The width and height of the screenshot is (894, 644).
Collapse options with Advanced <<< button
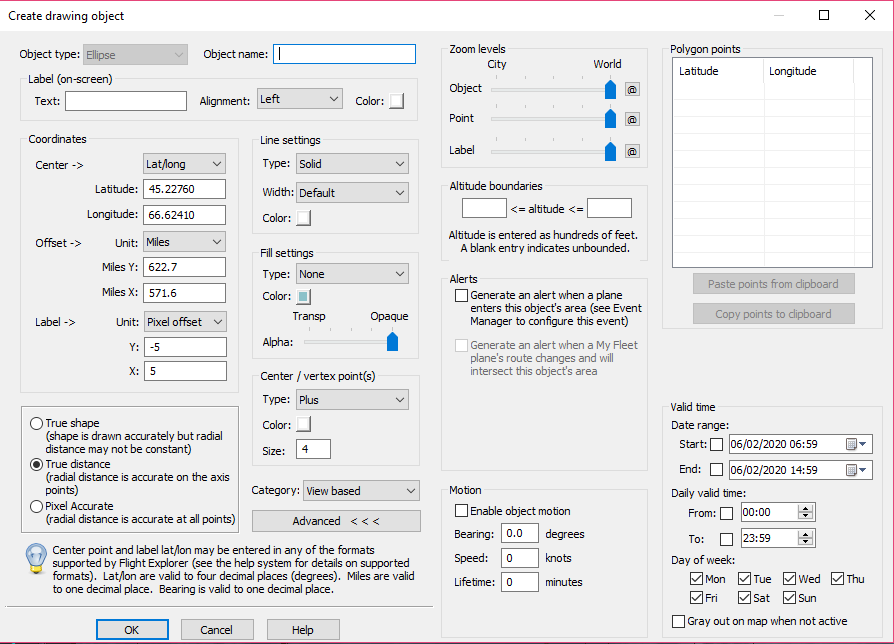pyautogui.click(x=336, y=521)
